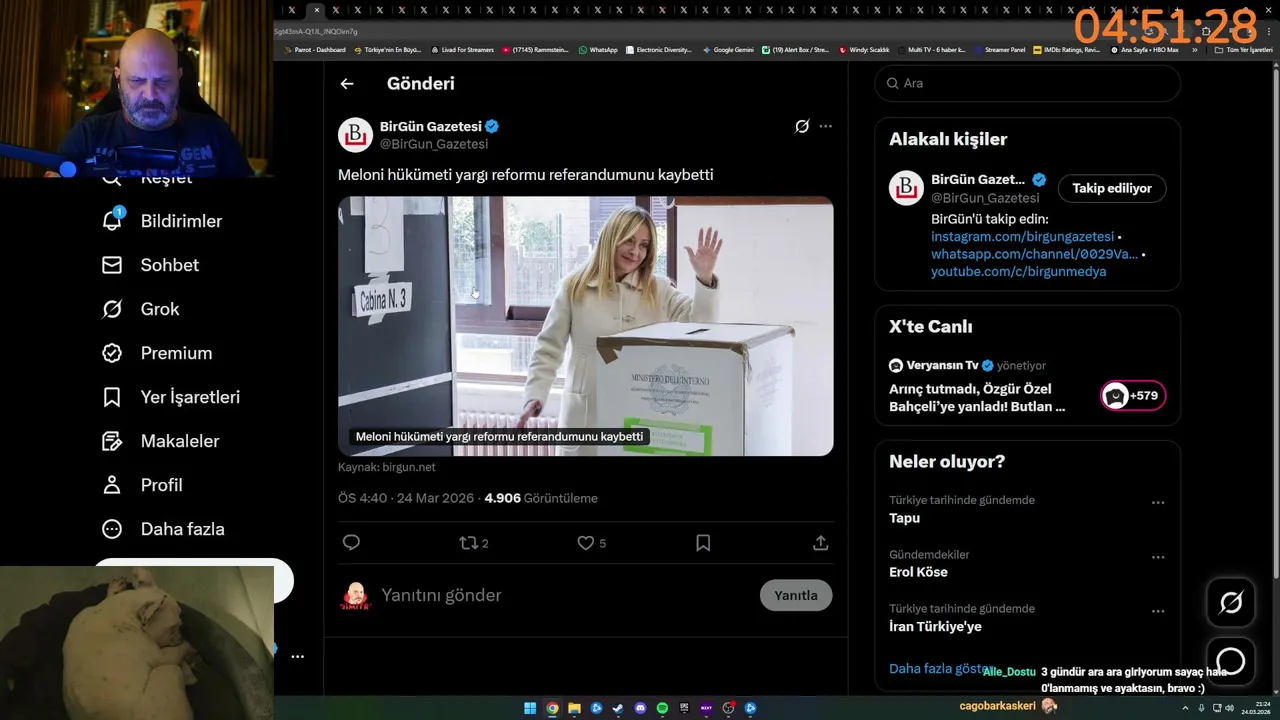
Task: Open Discord from the taskbar
Action: tap(640, 708)
